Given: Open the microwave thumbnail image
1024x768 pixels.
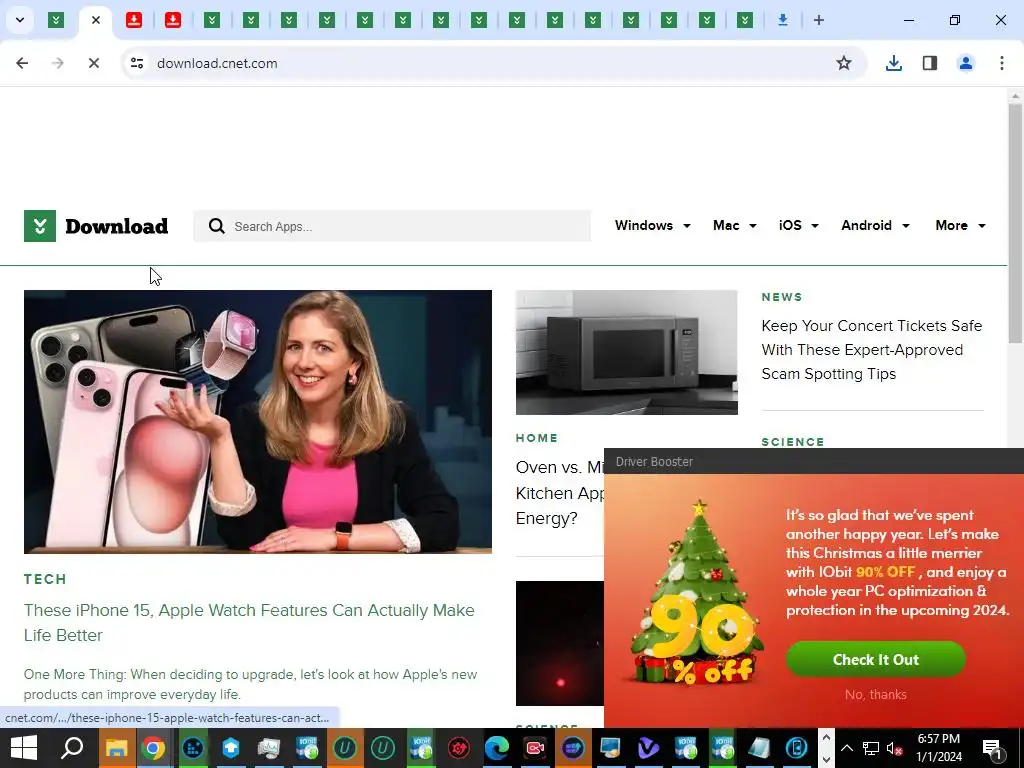Looking at the screenshot, I should 626,353.
